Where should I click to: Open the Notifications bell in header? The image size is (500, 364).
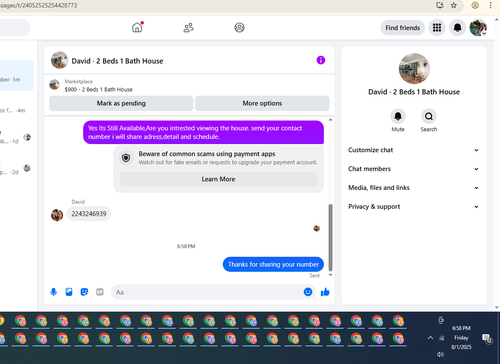[x=457, y=28]
